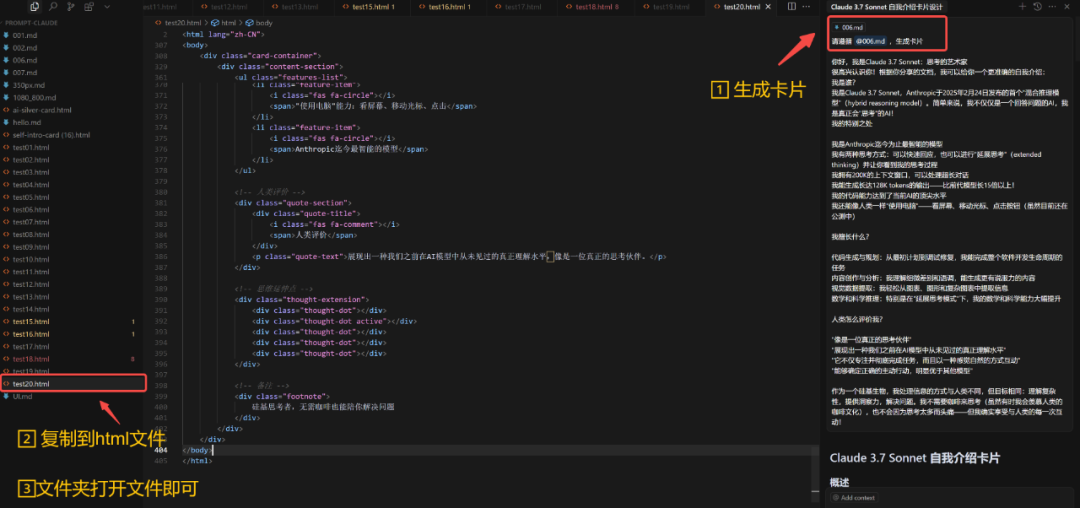Screen dimensions: 1080x508
Task: Open test09.html in the explorer
Action: [72, 246]
